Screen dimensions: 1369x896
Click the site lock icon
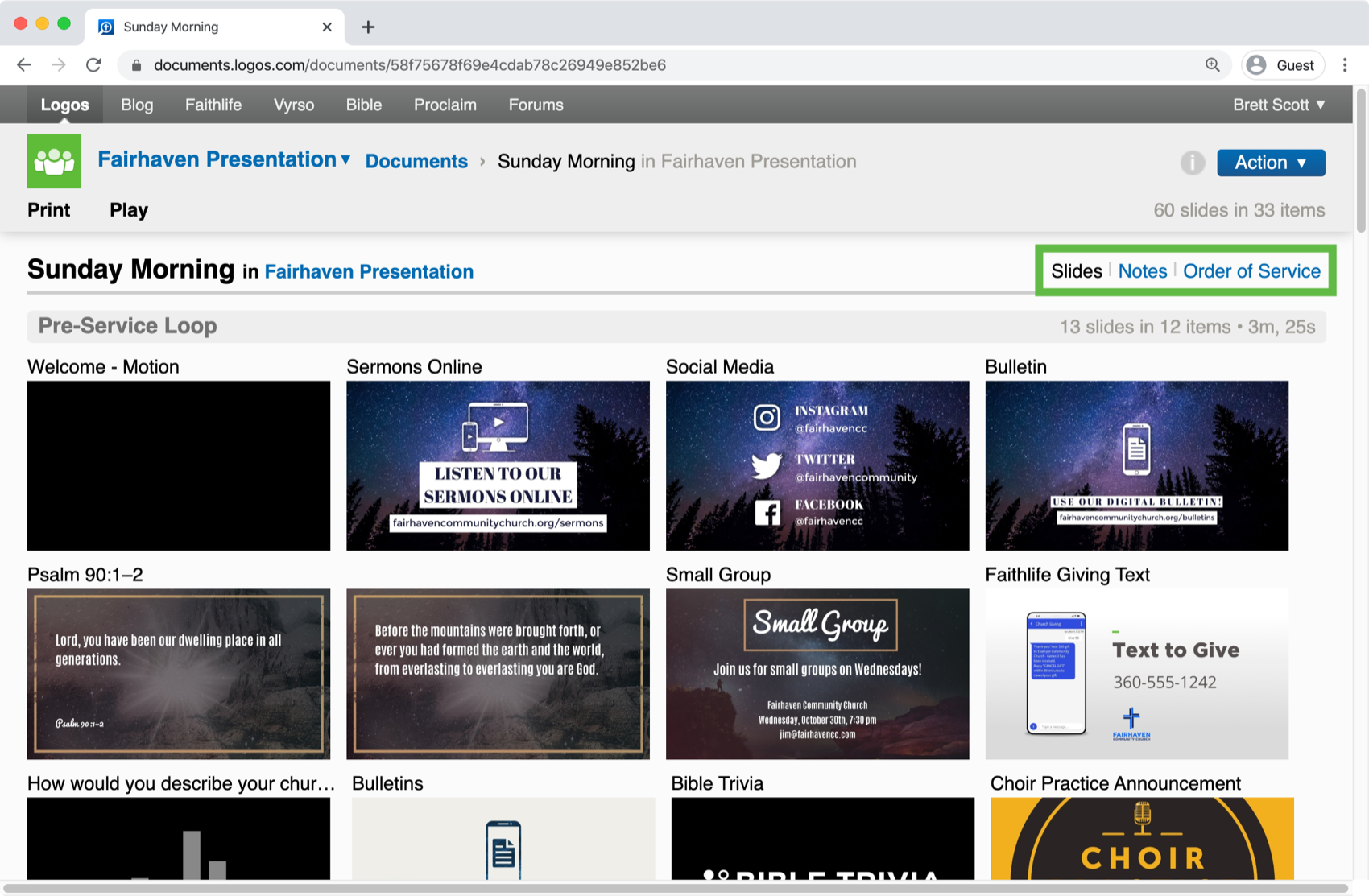pos(136,65)
